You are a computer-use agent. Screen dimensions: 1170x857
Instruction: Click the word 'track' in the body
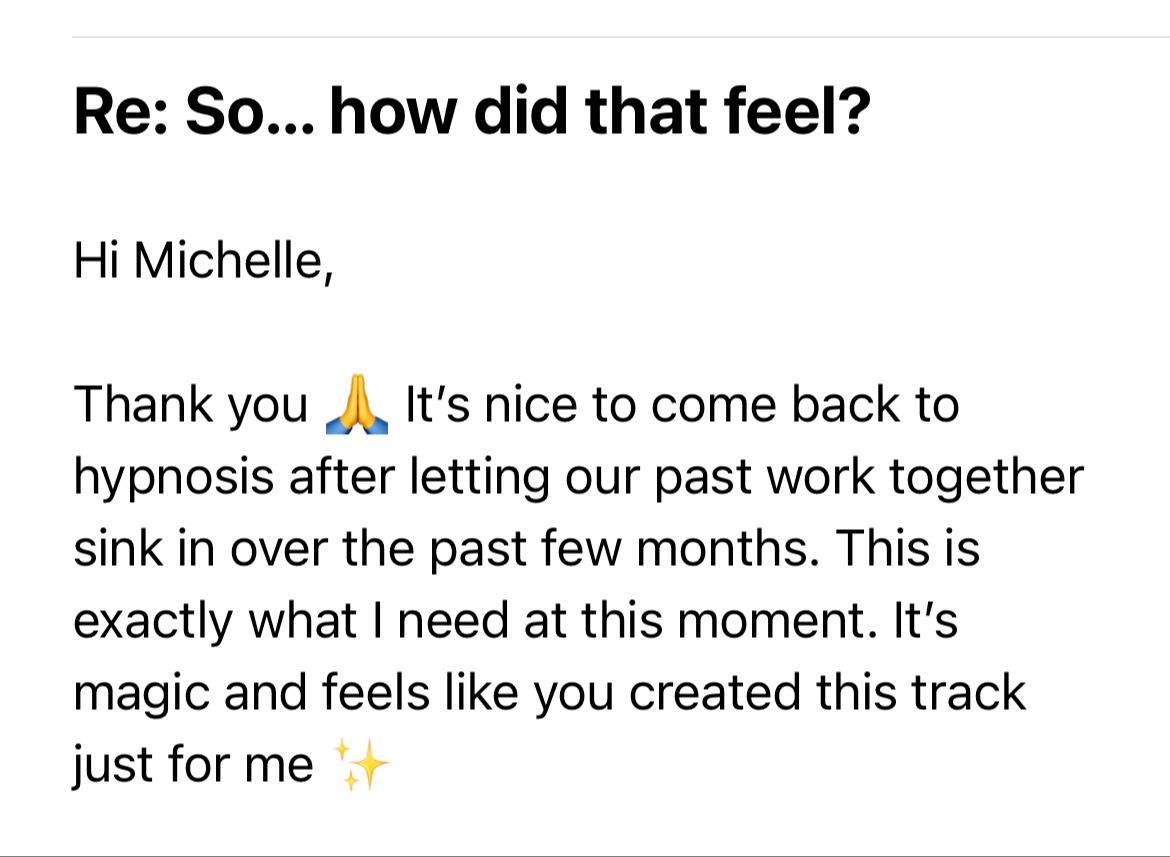[x=965, y=694]
